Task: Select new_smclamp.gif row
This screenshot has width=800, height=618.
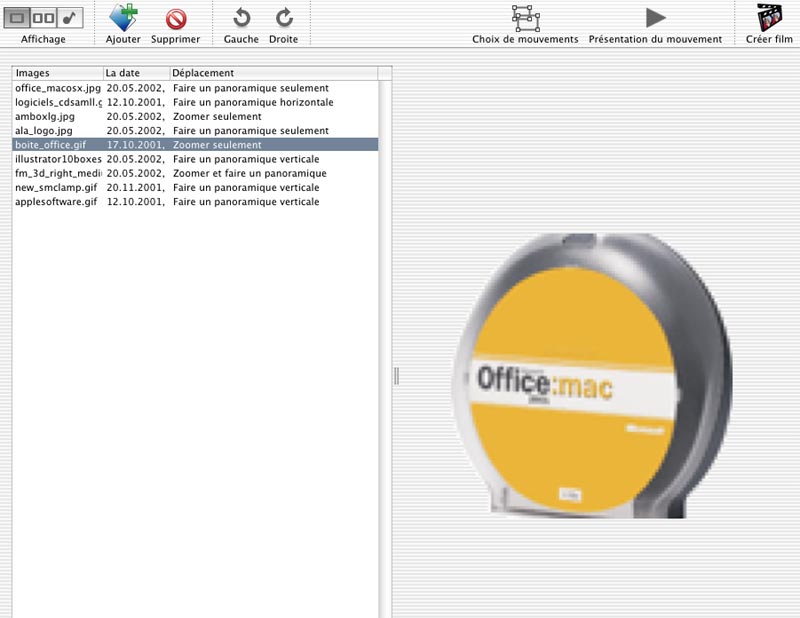Action: pyautogui.click(x=195, y=187)
